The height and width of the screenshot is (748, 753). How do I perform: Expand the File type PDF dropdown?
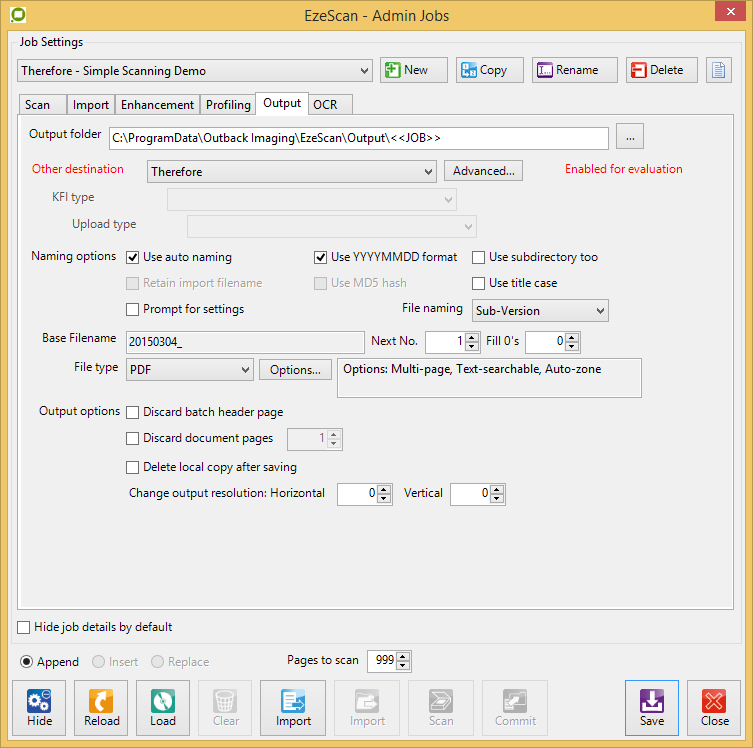(190, 370)
